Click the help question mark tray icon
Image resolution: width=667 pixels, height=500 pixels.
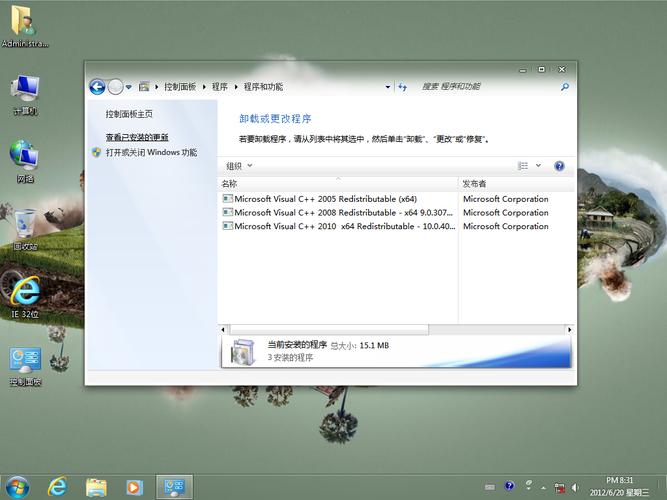[509, 486]
